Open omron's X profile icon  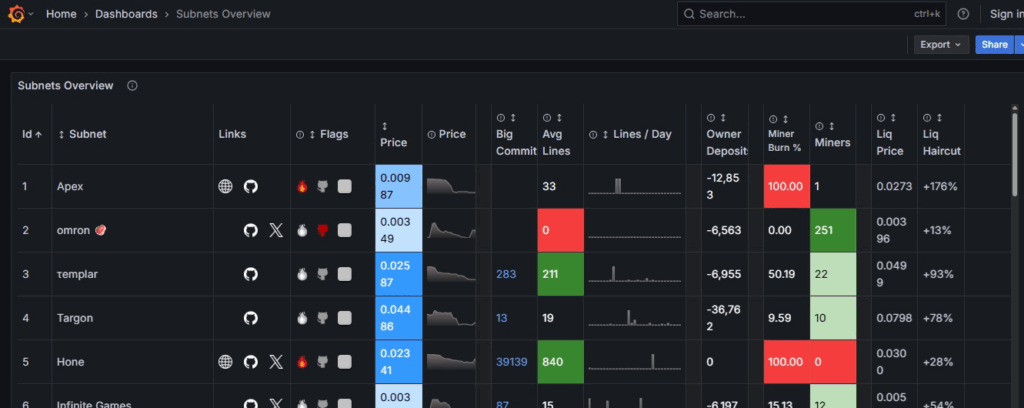[276, 230]
